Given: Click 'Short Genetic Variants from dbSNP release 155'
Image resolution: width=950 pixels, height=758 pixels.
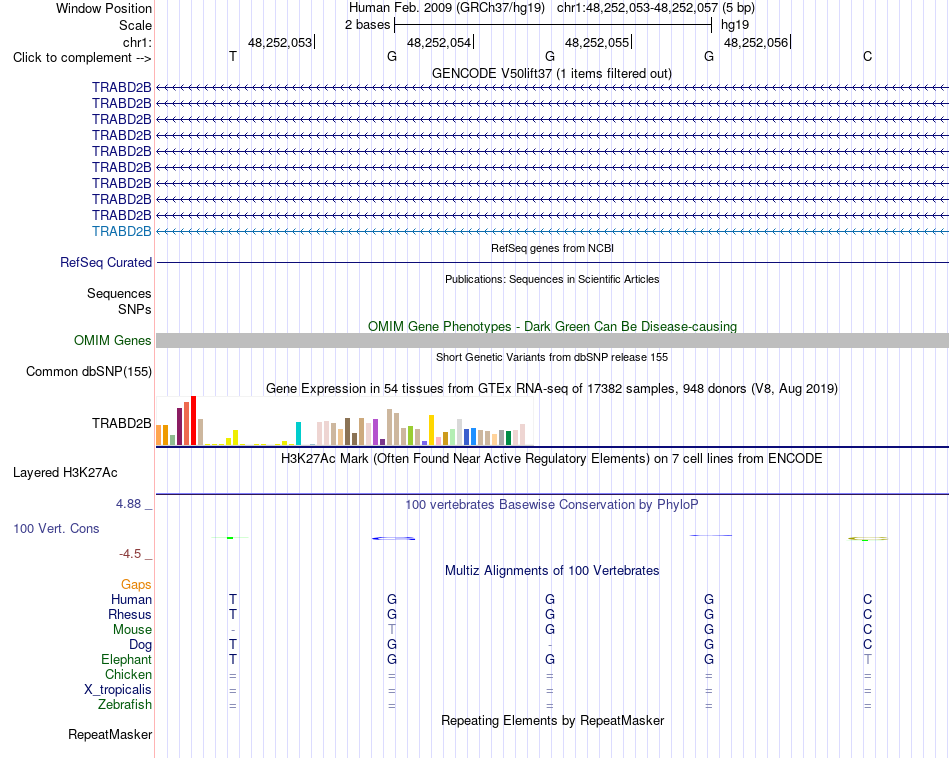Looking at the screenshot, I should tap(552, 357).
